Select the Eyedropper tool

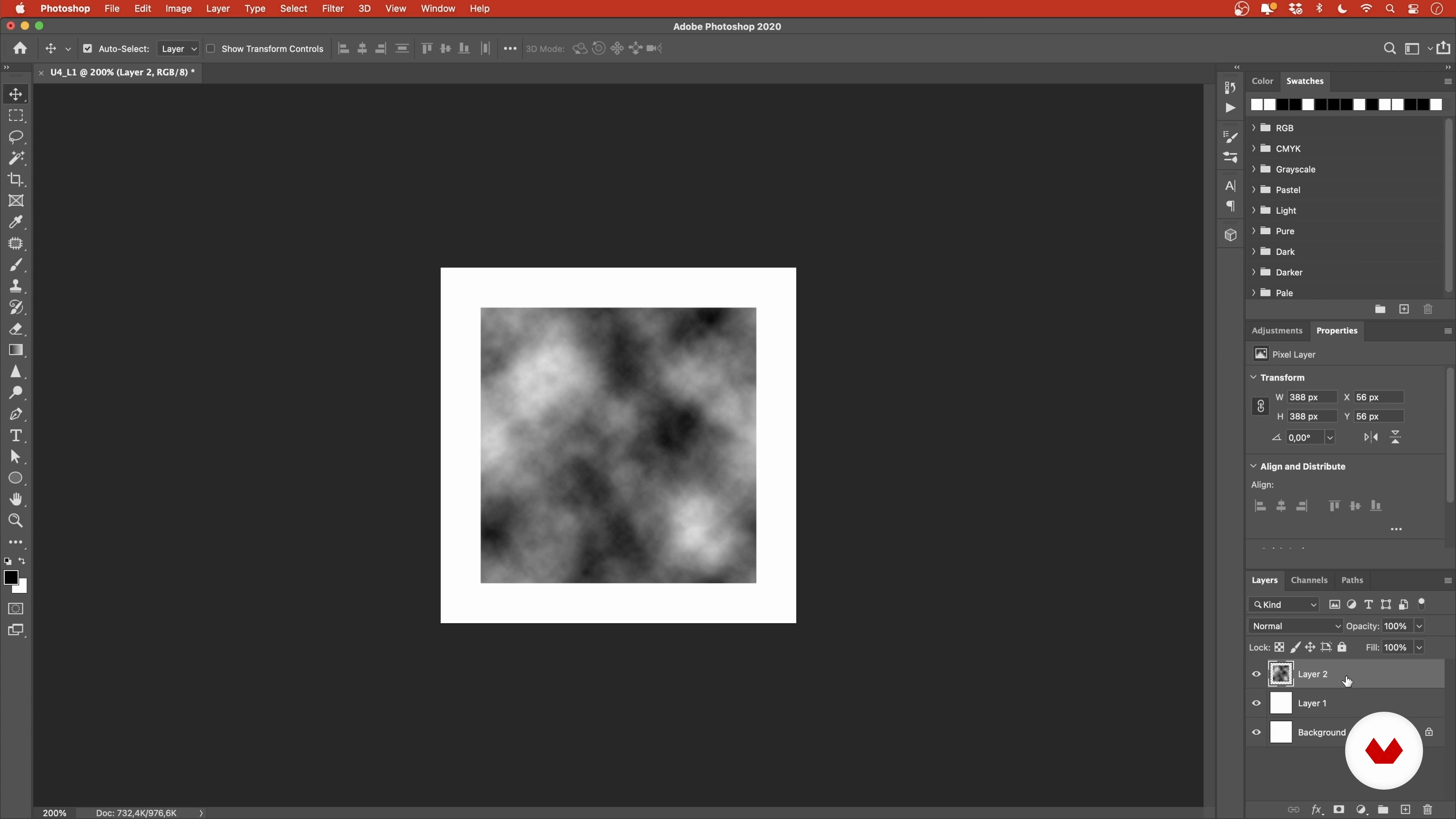[x=16, y=222]
